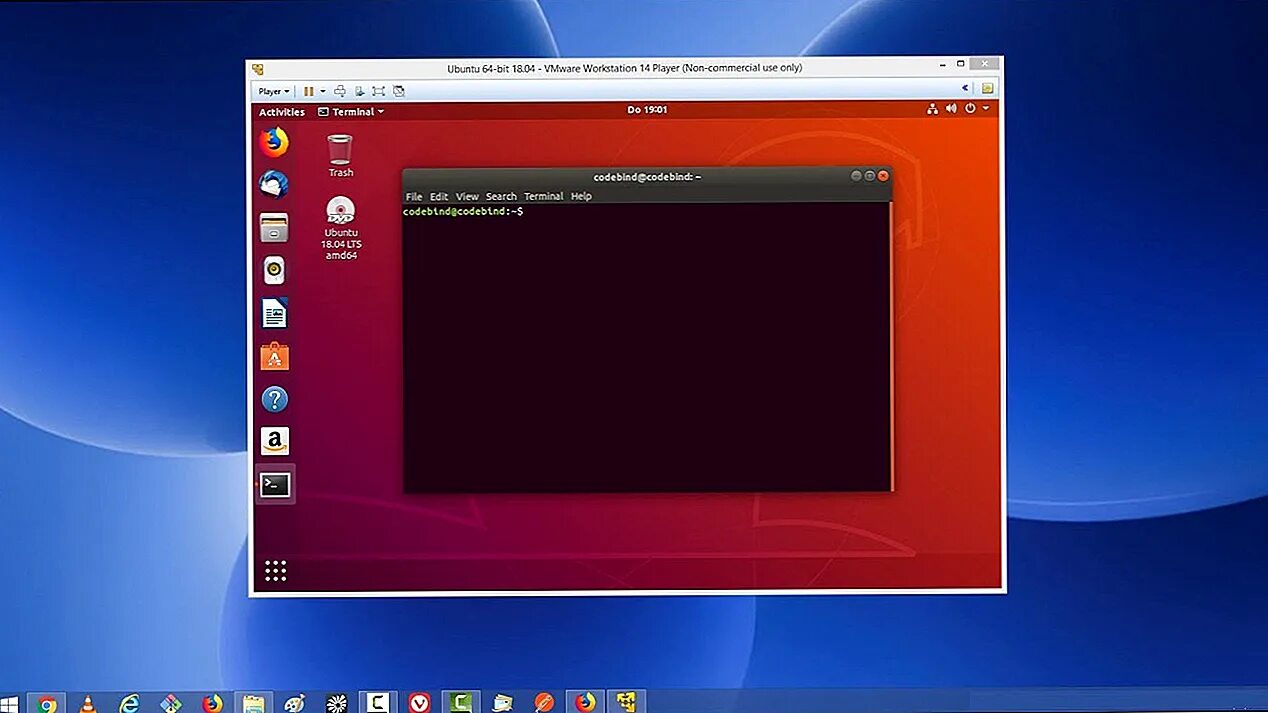Open the terminal Help menu
1268x713 pixels.
tap(581, 196)
